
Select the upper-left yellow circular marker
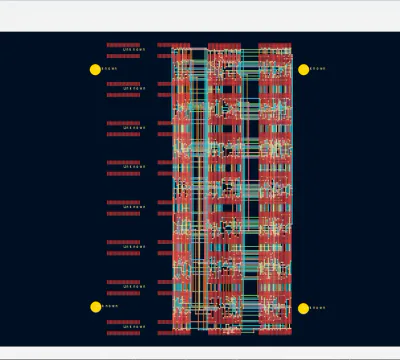click(95, 70)
